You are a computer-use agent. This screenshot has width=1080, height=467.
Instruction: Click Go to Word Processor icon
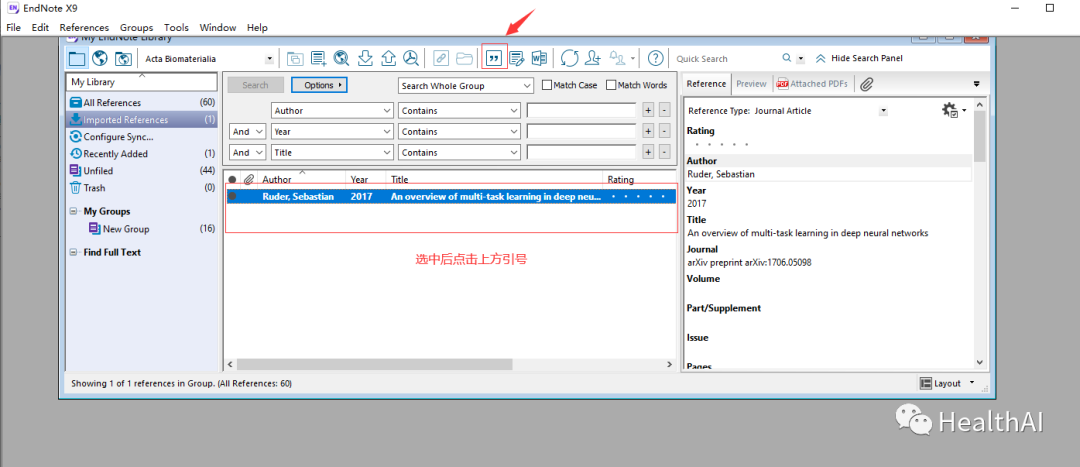click(539, 59)
